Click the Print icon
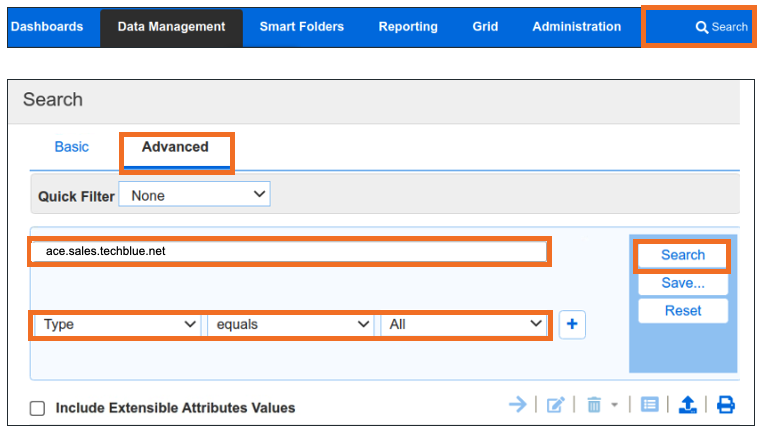The width and height of the screenshot is (763, 435). point(725,404)
